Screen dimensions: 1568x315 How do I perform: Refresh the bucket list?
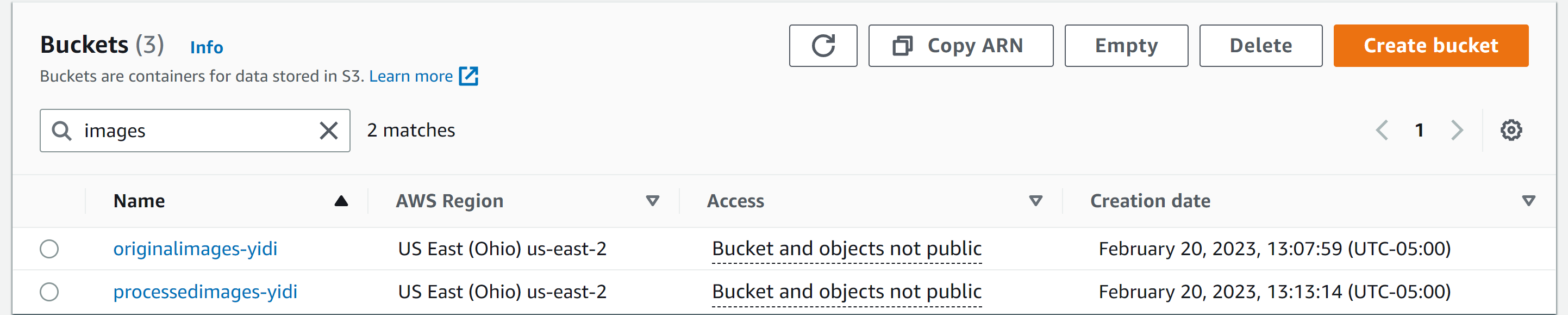coord(823,45)
